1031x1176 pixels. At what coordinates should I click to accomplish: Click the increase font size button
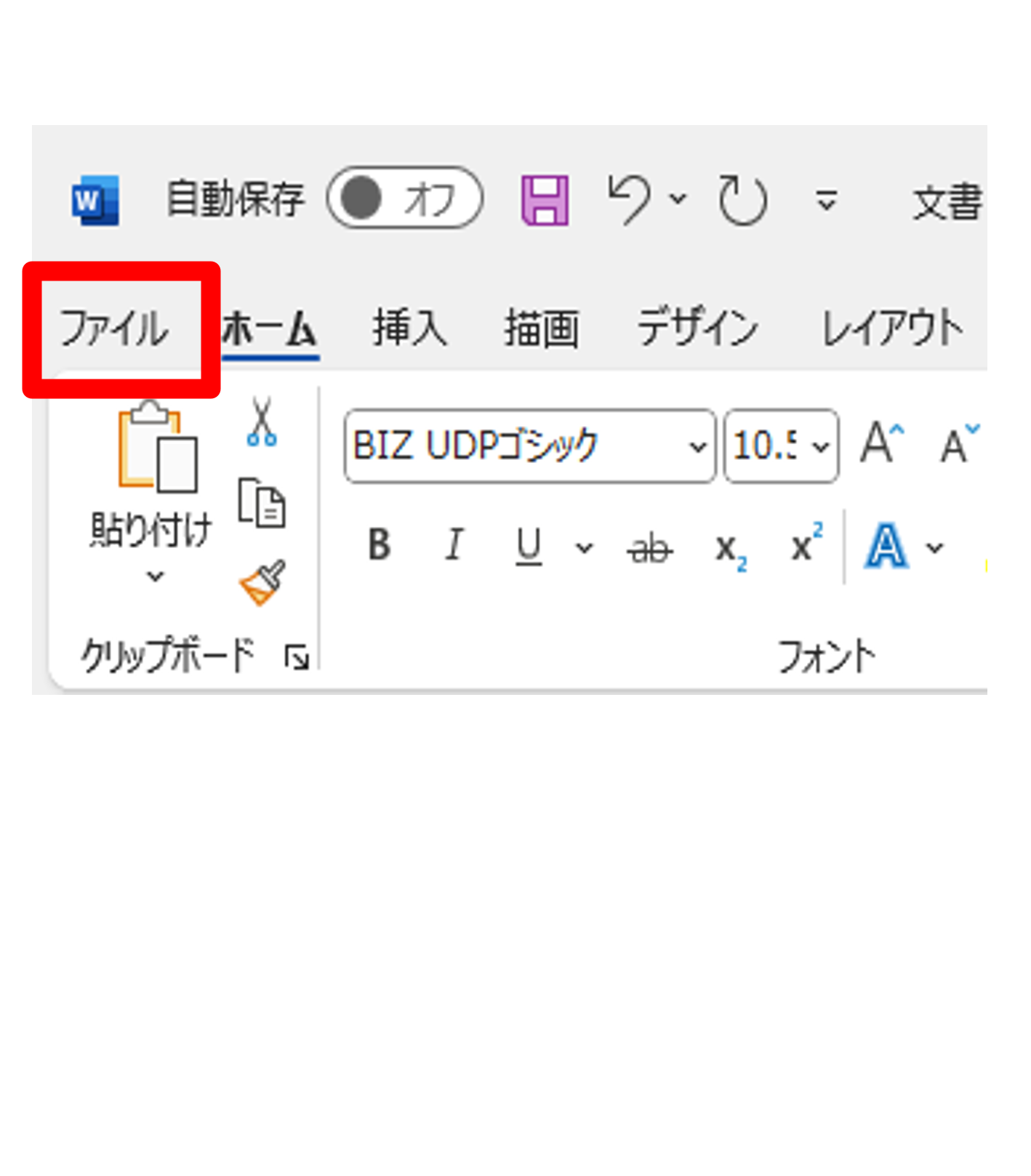coord(881,443)
